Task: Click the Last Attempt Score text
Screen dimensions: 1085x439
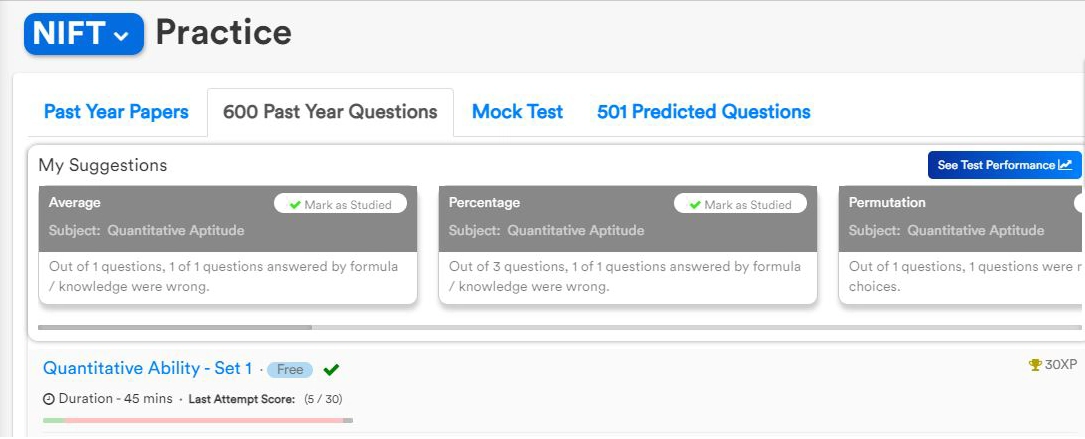Action: point(241,399)
